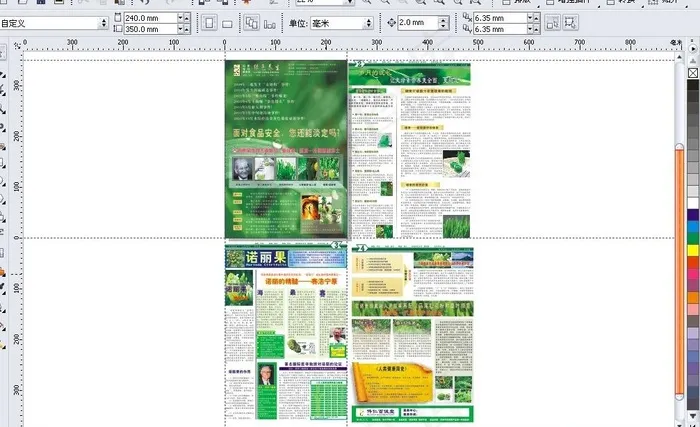700x427 pixels.
Task: Apply page layout to current page only
Action: (270, 22)
